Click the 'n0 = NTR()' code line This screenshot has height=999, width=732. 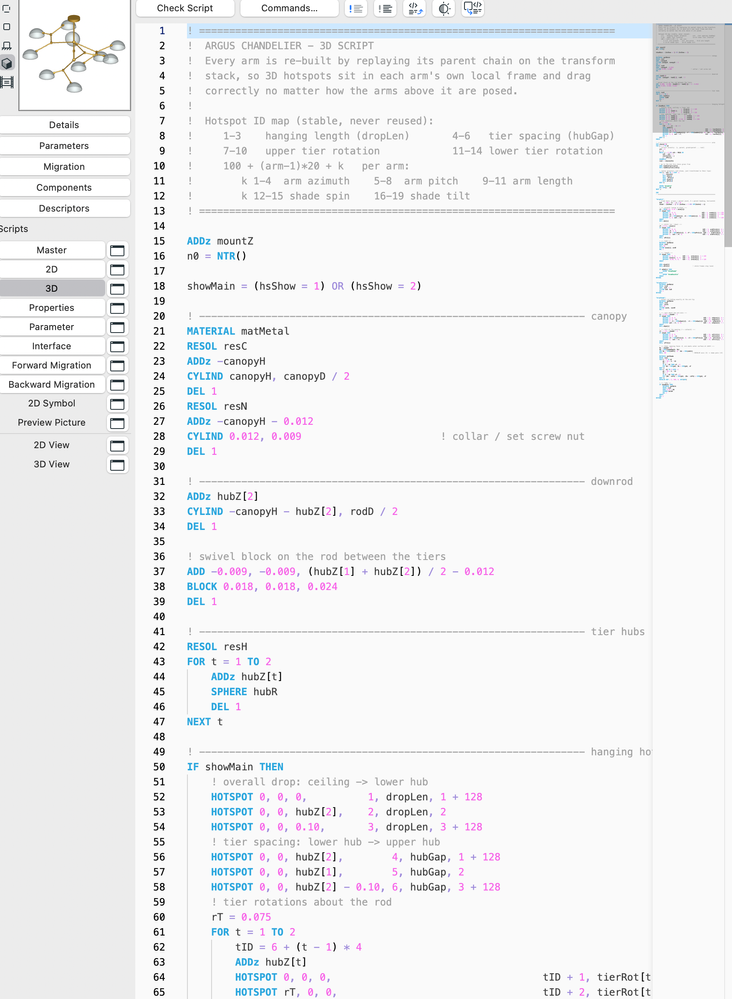click(217, 256)
